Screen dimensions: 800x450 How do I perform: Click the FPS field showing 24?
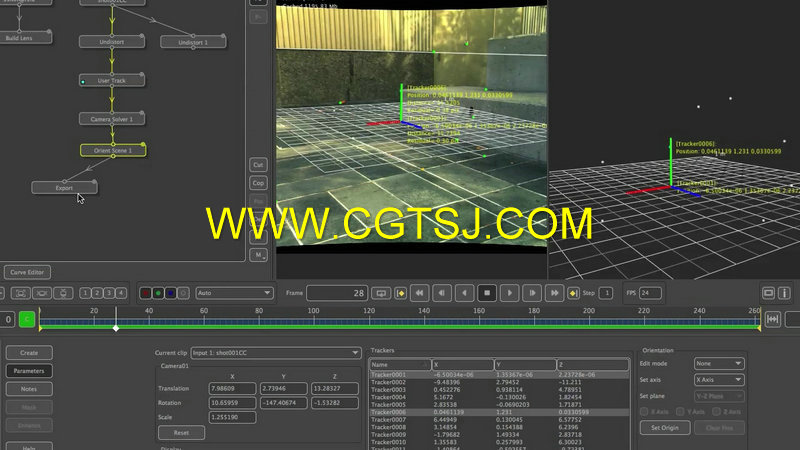[650, 293]
